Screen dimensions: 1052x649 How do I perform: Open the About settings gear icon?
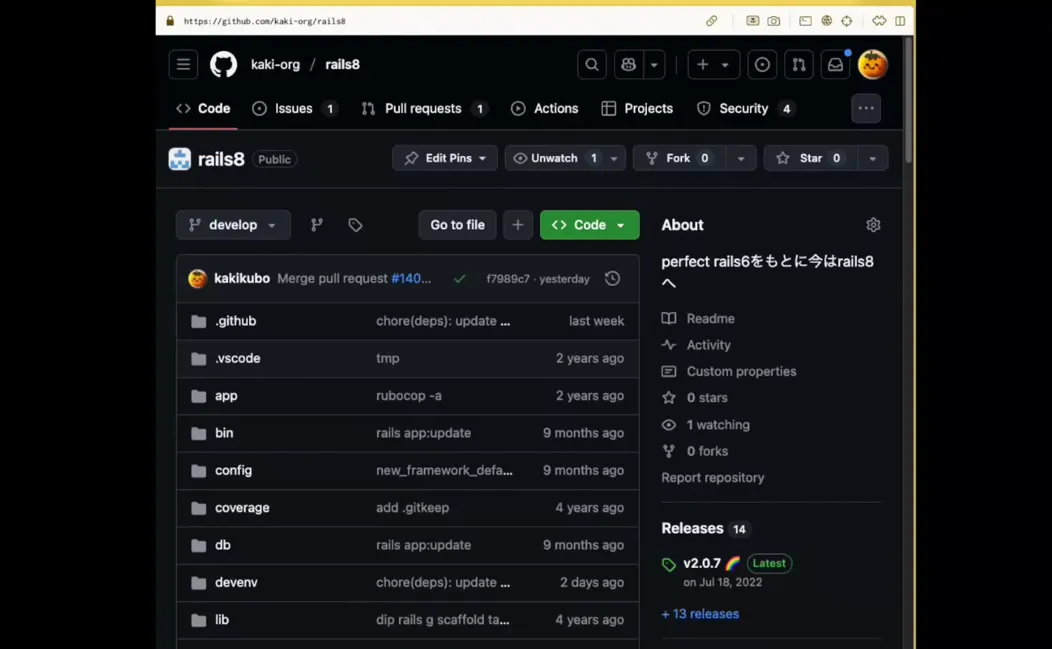click(873, 225)
